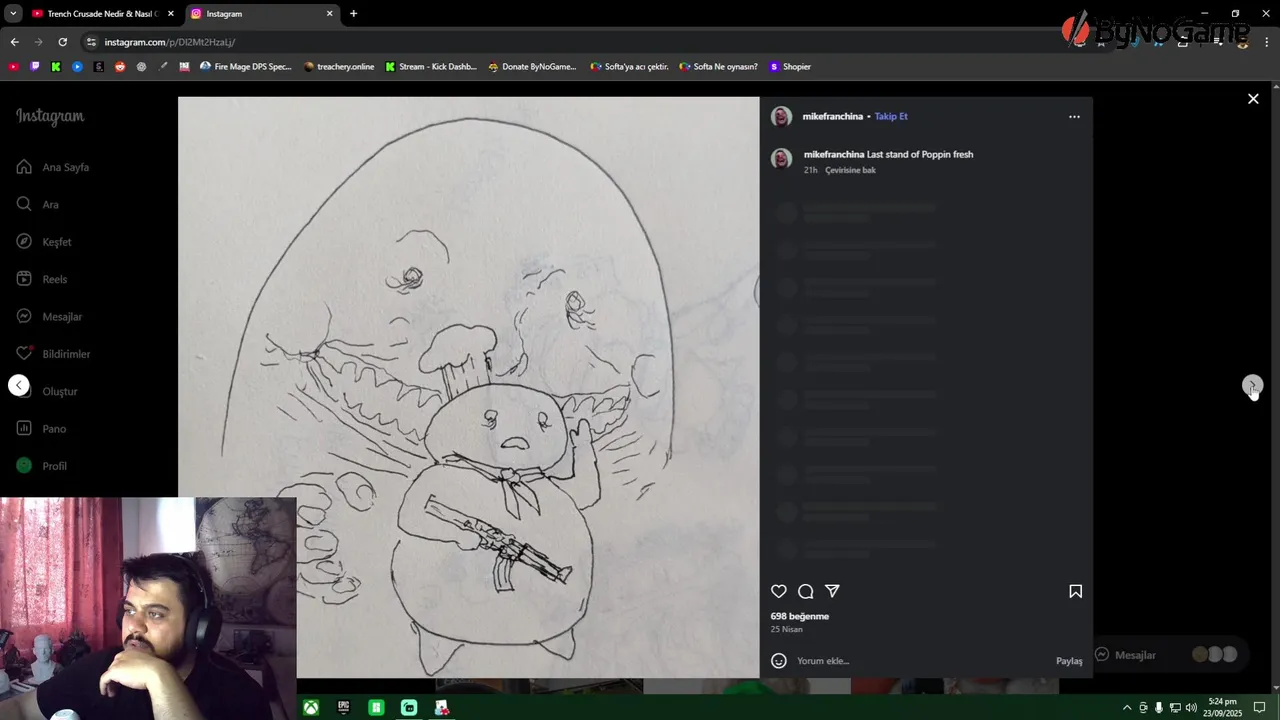
Task: Open Profil in the sidebar
Action: (42, 466)
